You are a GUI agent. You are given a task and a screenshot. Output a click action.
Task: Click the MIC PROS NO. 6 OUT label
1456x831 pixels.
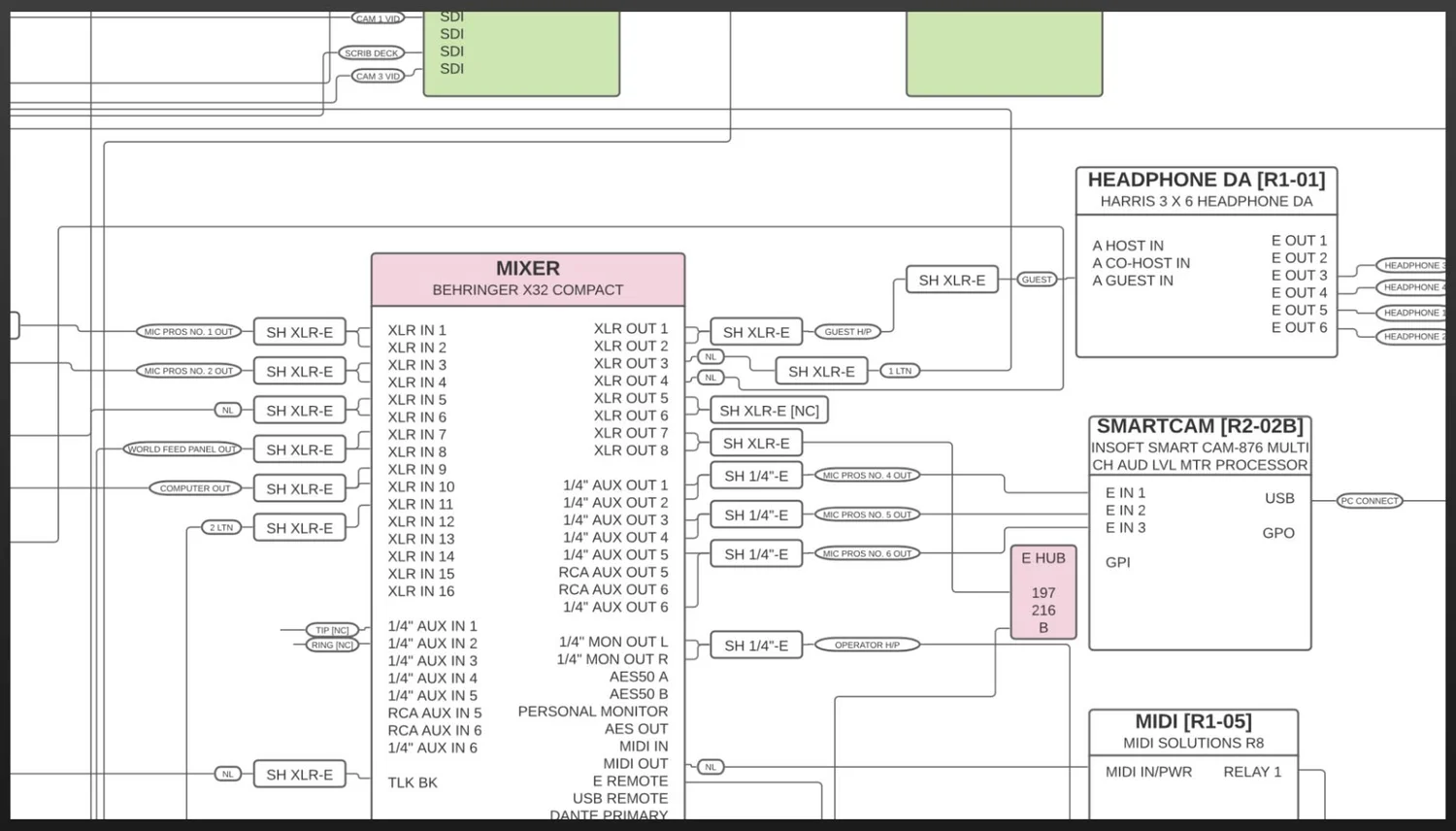867,553
